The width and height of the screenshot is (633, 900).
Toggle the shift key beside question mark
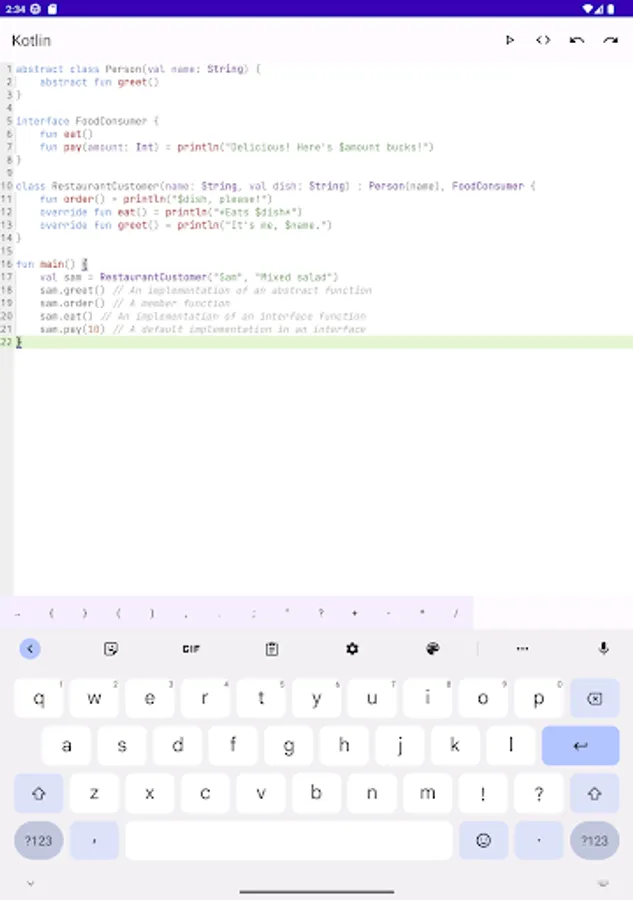(595, 793)
